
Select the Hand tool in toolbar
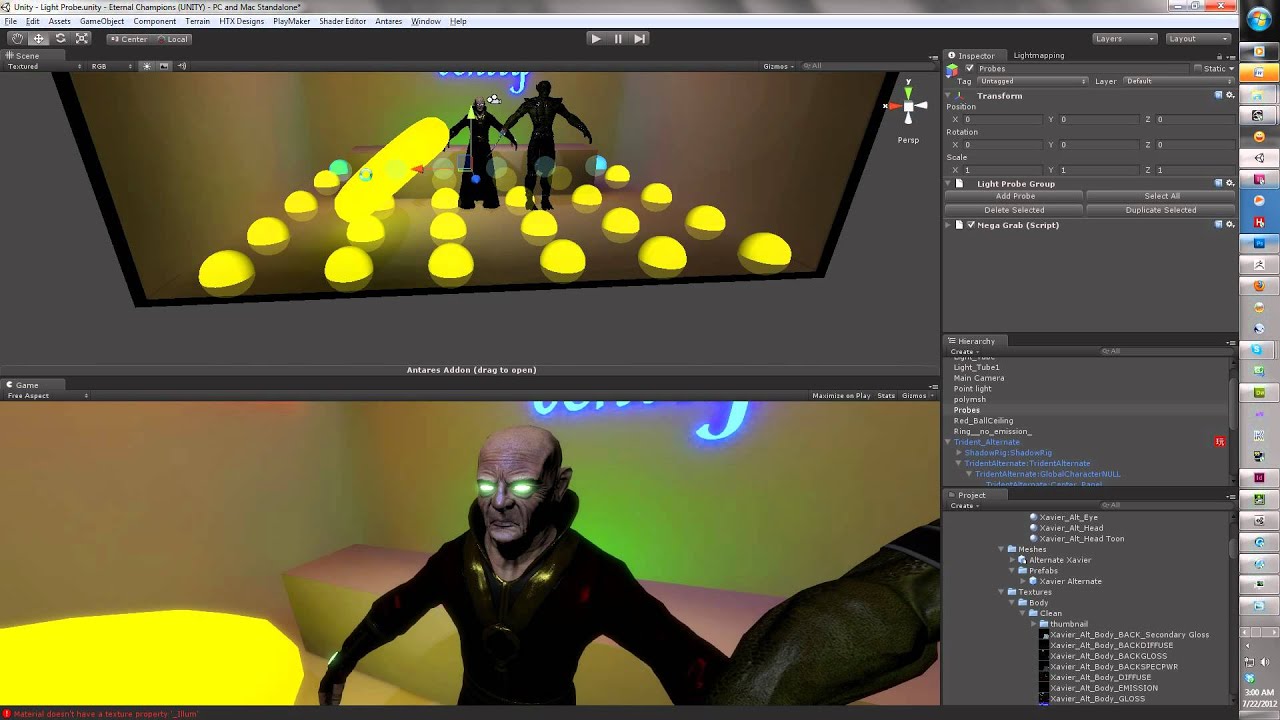(x=17, y=38)
